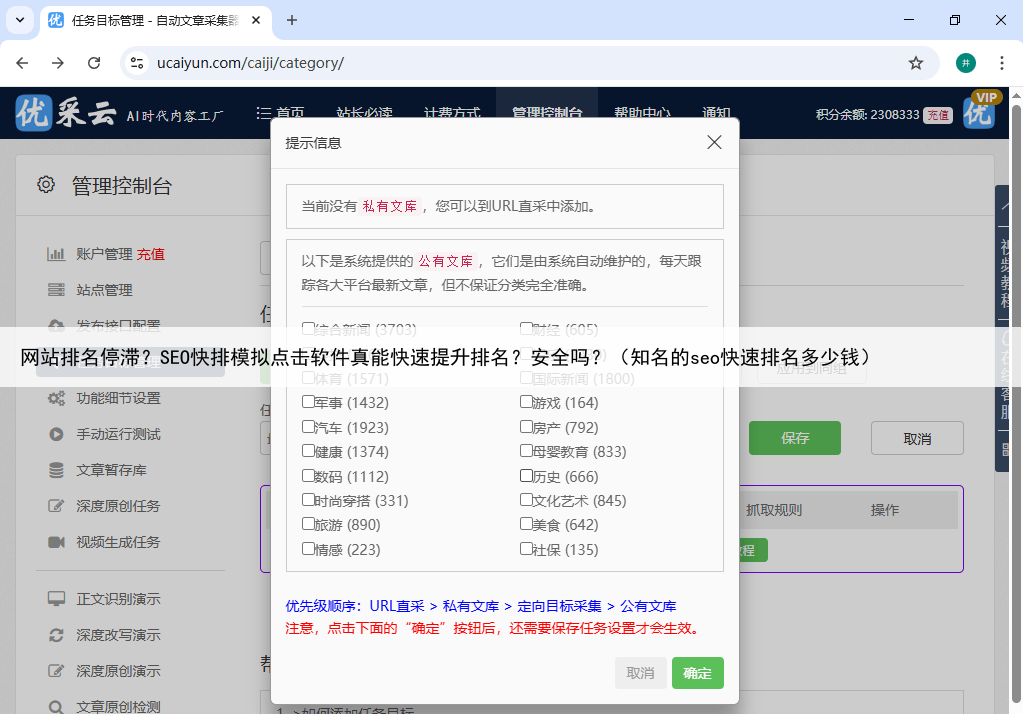Click the 视频生成任务 camera icon
The width and height of the screenshot is (1023, 714).
pos(57,542)
